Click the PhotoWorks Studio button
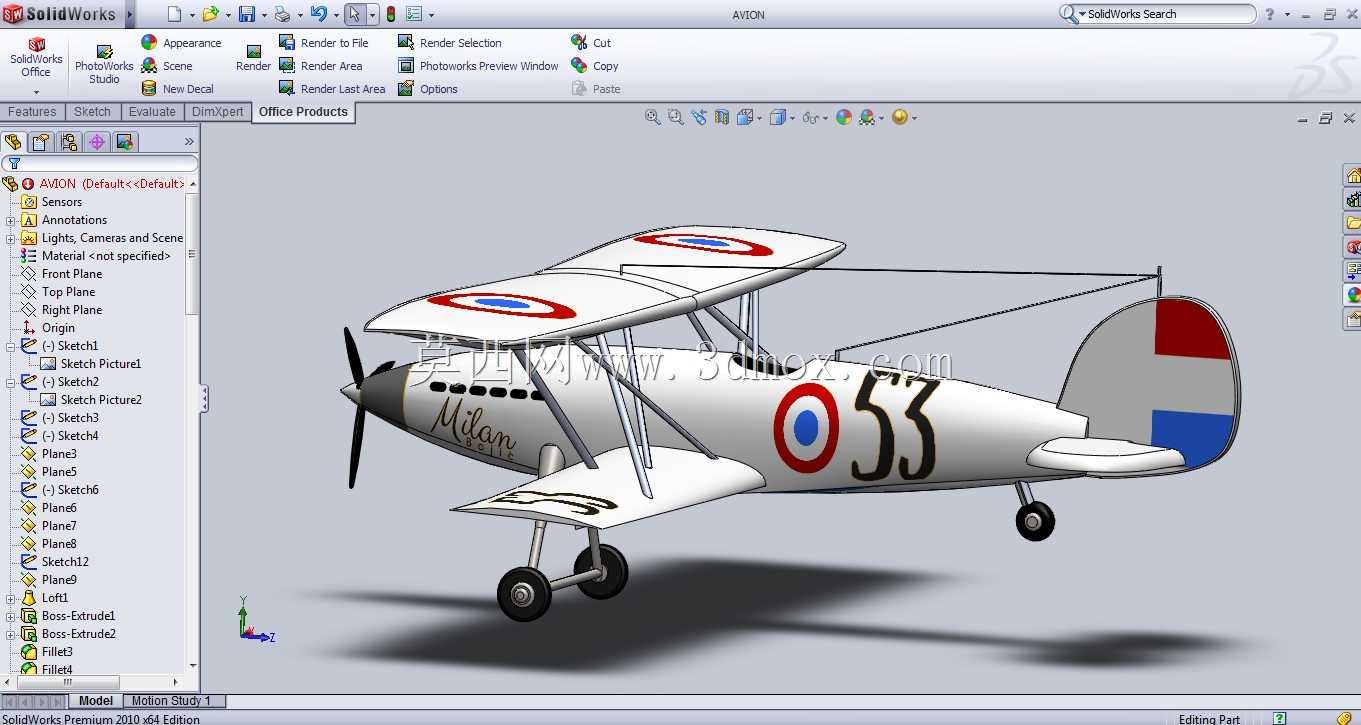This screenshot has width=1361, height=725. click(x=104, y=65)
